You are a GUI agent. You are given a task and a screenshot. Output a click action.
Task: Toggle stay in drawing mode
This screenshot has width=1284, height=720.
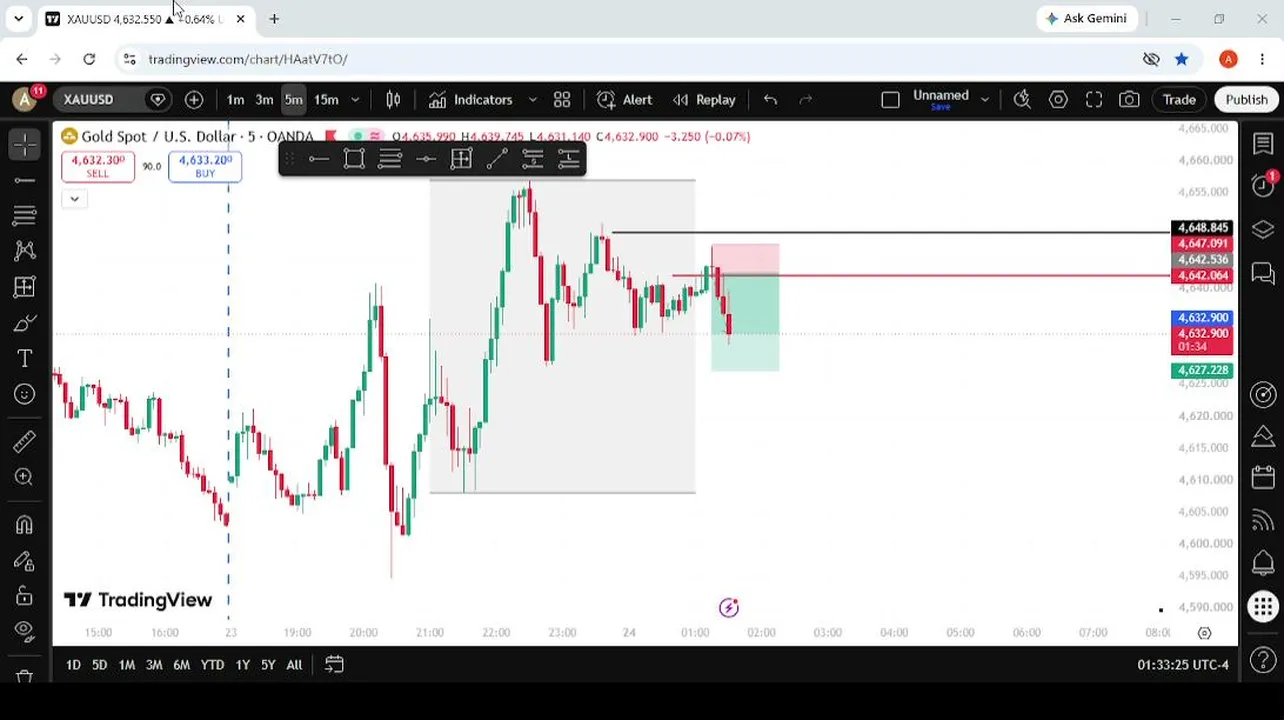click(25, 560)
